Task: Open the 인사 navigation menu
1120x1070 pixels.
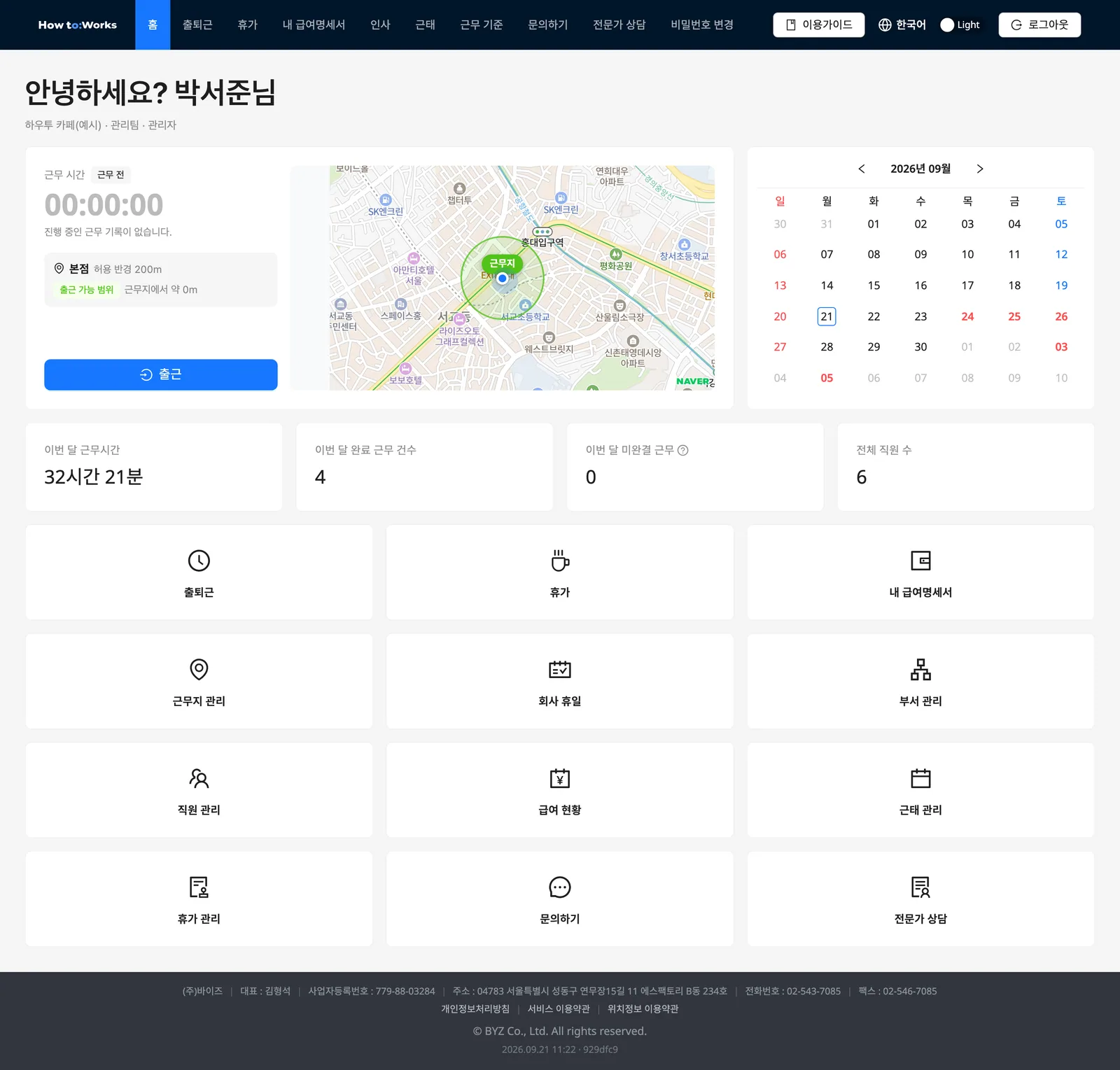Action: (380, 24)
